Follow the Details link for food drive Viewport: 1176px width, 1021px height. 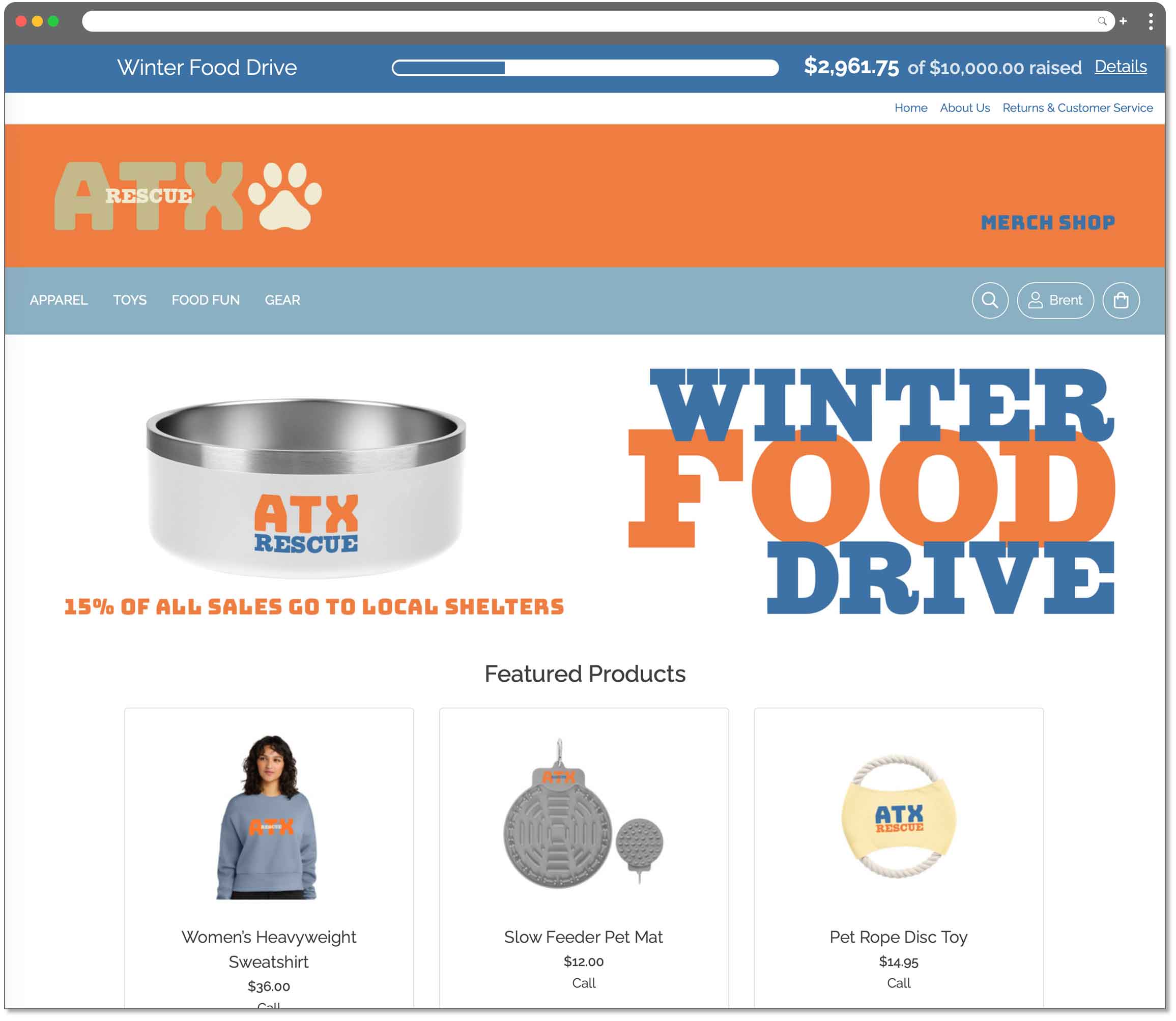click(x=1121, y=67)
